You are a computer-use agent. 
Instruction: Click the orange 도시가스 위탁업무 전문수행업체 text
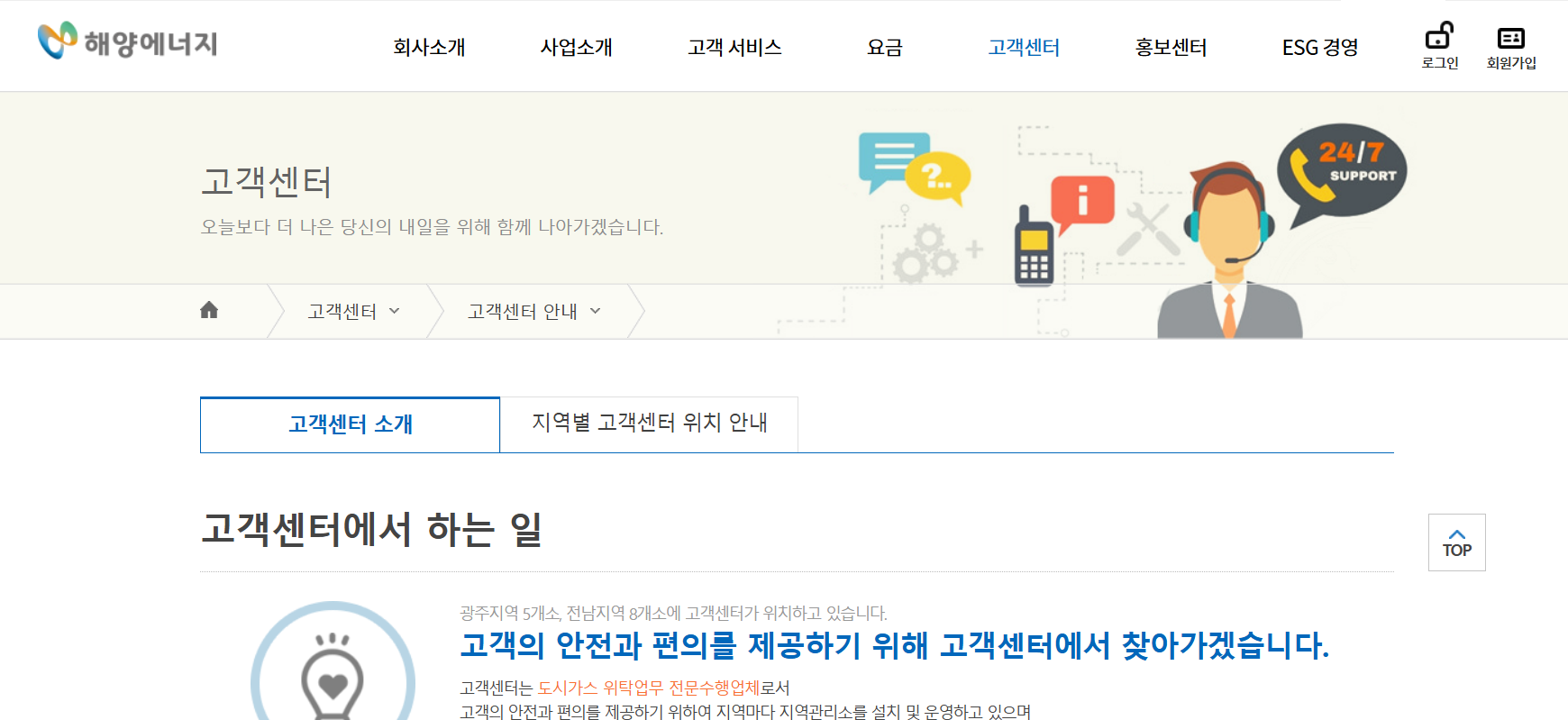tap(649, 688)
